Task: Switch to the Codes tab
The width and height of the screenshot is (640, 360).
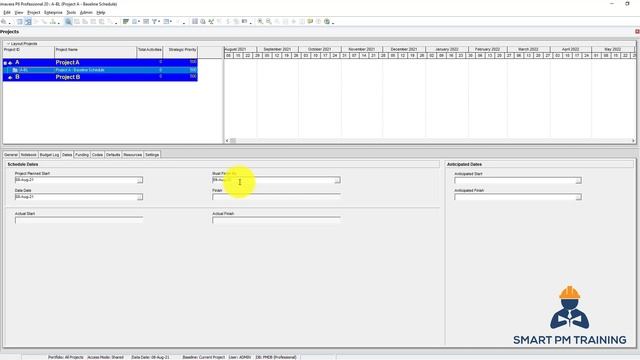Action: [x=97, y=155]
